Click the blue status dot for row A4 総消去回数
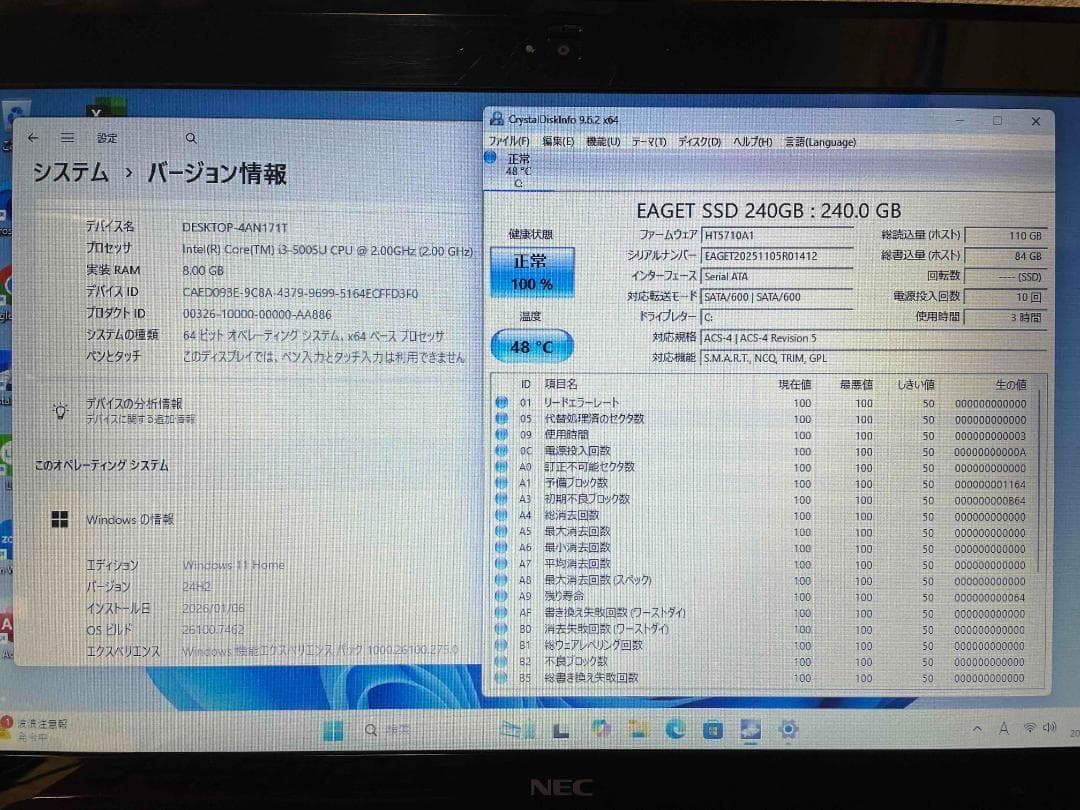1080x810 pixels. 502,516
